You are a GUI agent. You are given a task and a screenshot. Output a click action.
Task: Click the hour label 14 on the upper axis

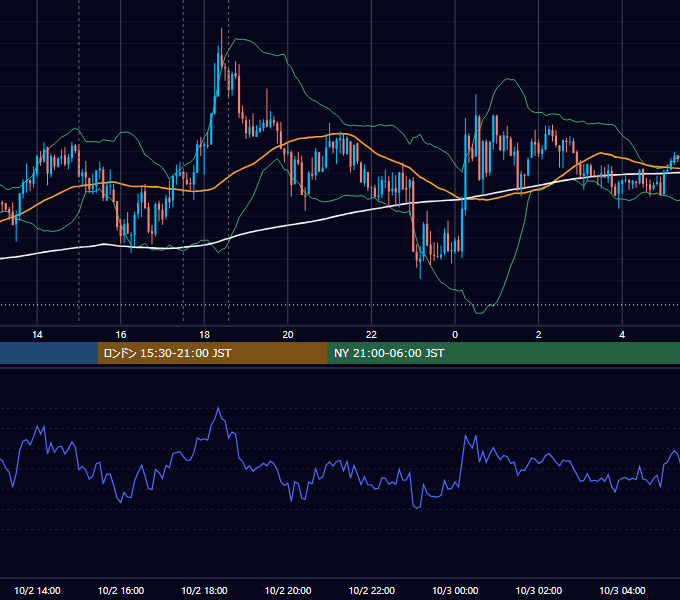[x=37, y=335]
